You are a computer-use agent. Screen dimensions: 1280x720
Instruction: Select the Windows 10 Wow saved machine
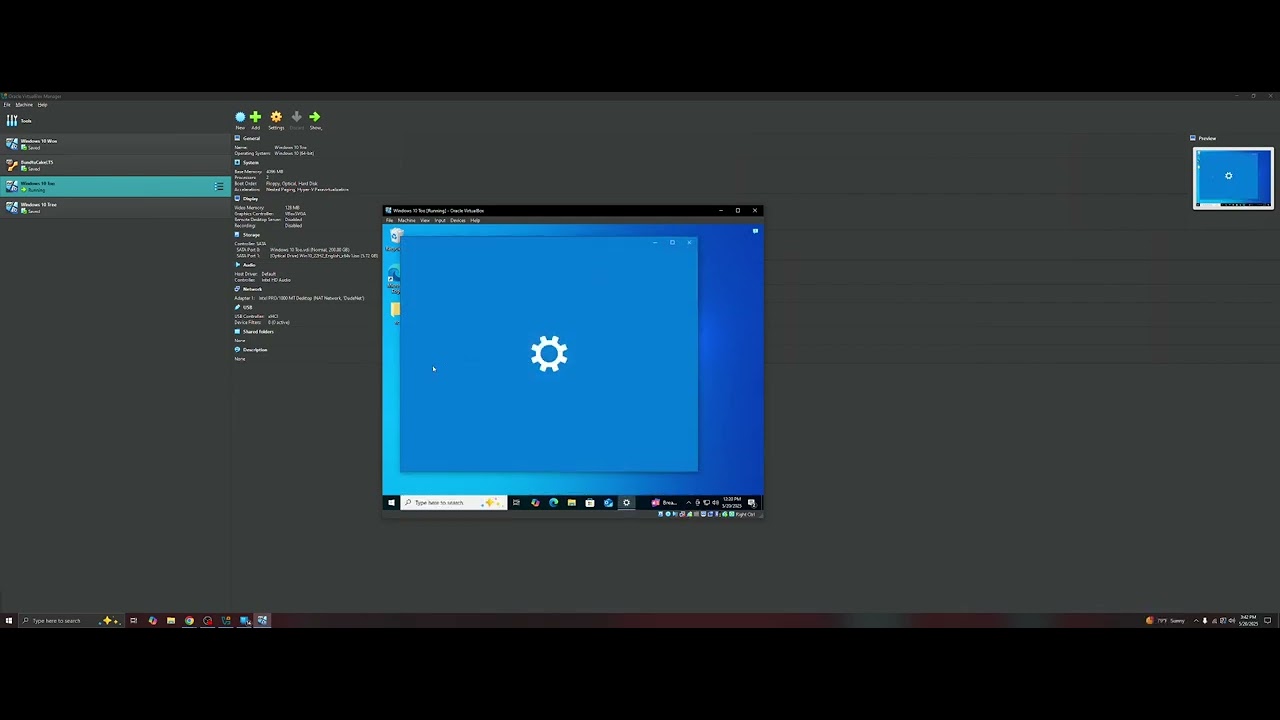(x=115, y=144)
